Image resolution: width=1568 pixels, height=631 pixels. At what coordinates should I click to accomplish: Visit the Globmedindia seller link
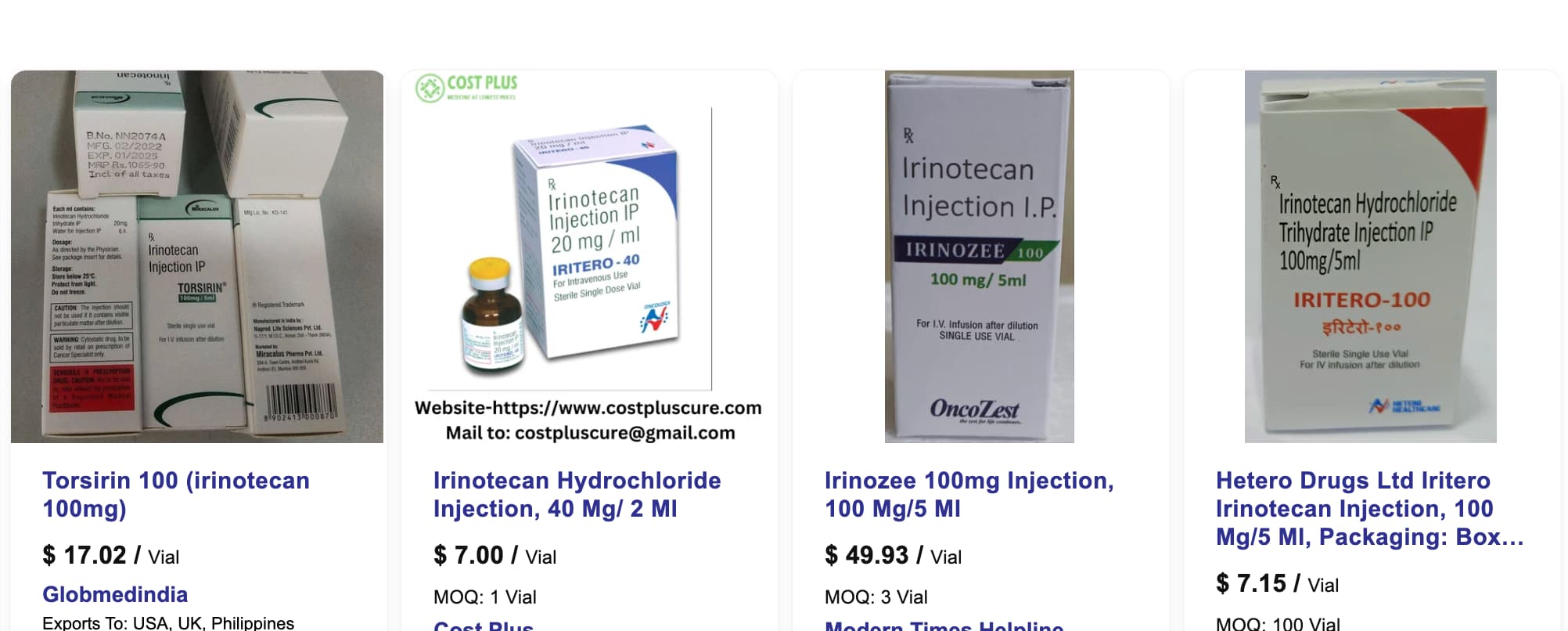115,594
